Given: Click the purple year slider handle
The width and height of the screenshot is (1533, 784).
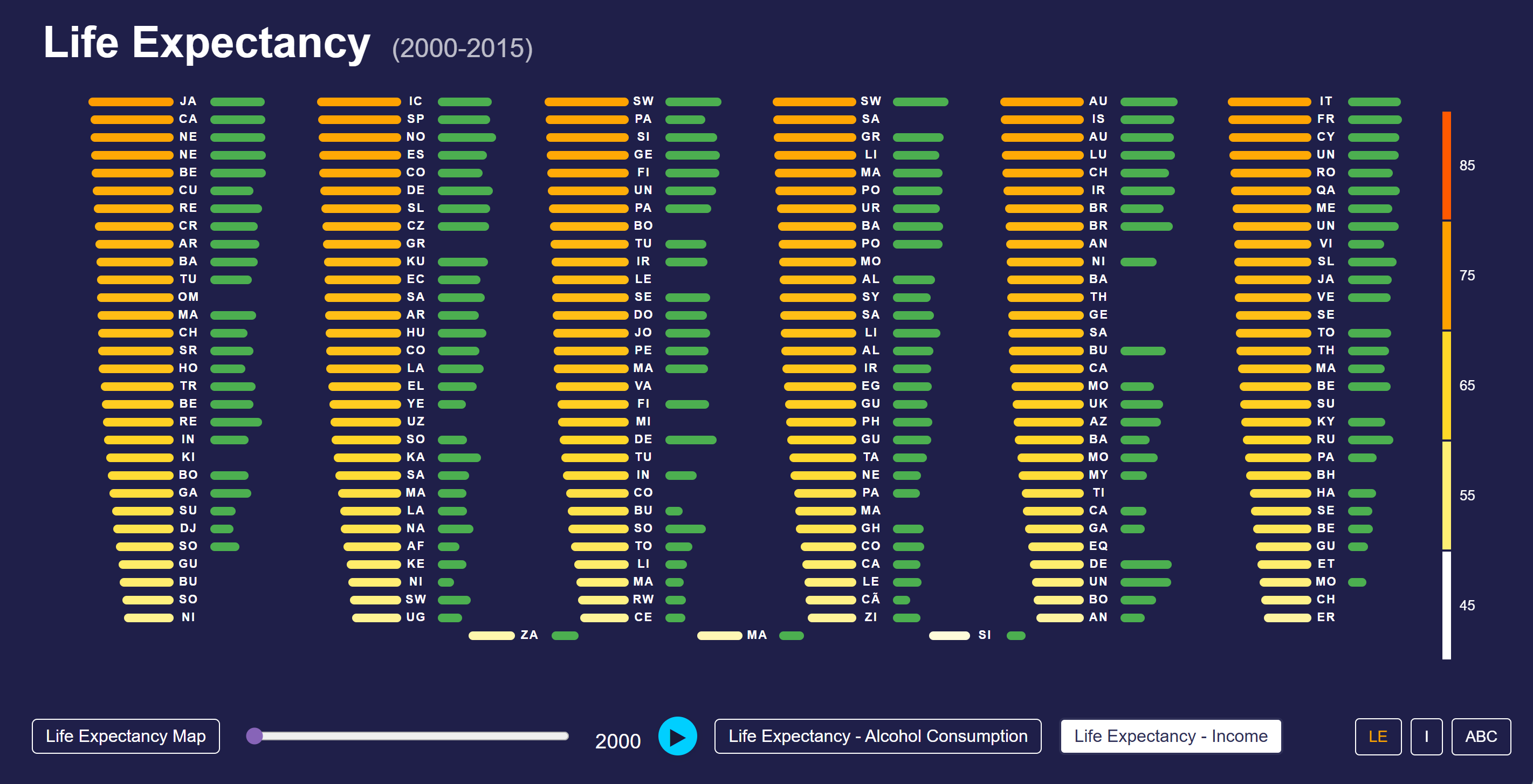Looking at the screenshot, I should pyautogui.click(x=254, y=736).
